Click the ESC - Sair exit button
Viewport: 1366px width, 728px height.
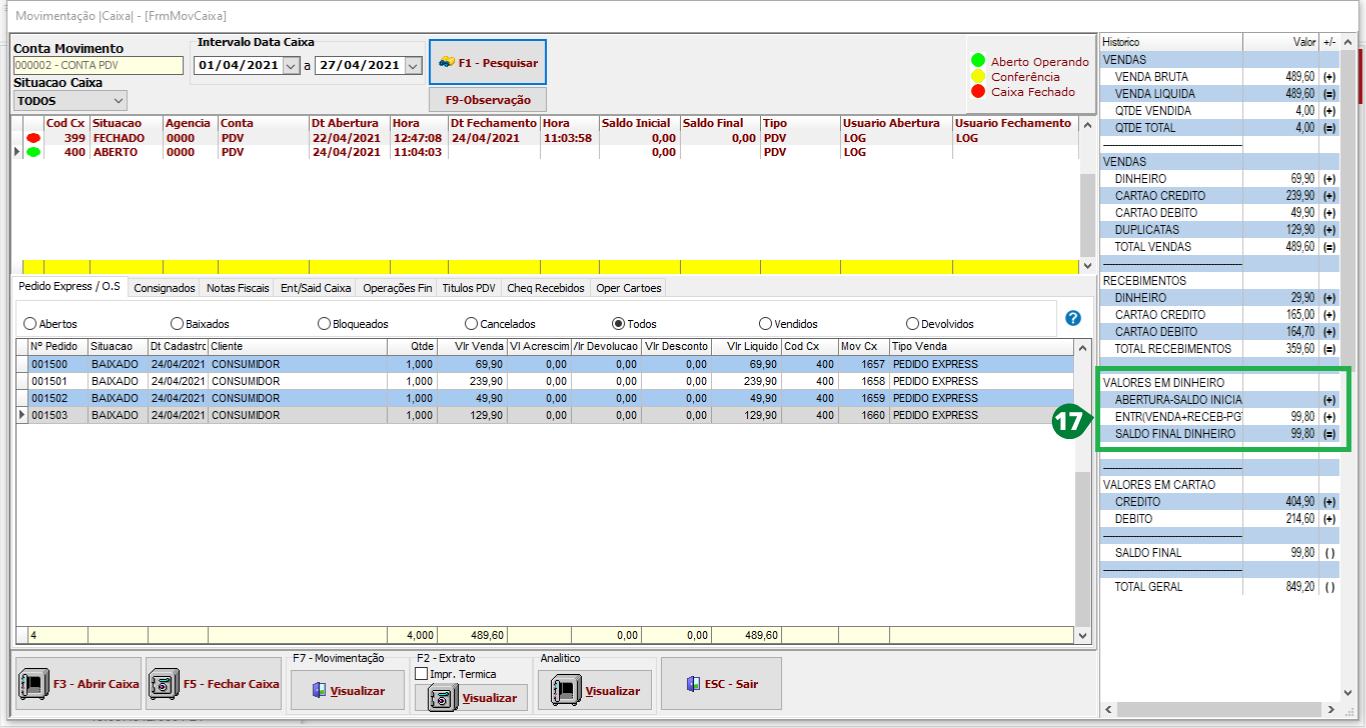721,684
